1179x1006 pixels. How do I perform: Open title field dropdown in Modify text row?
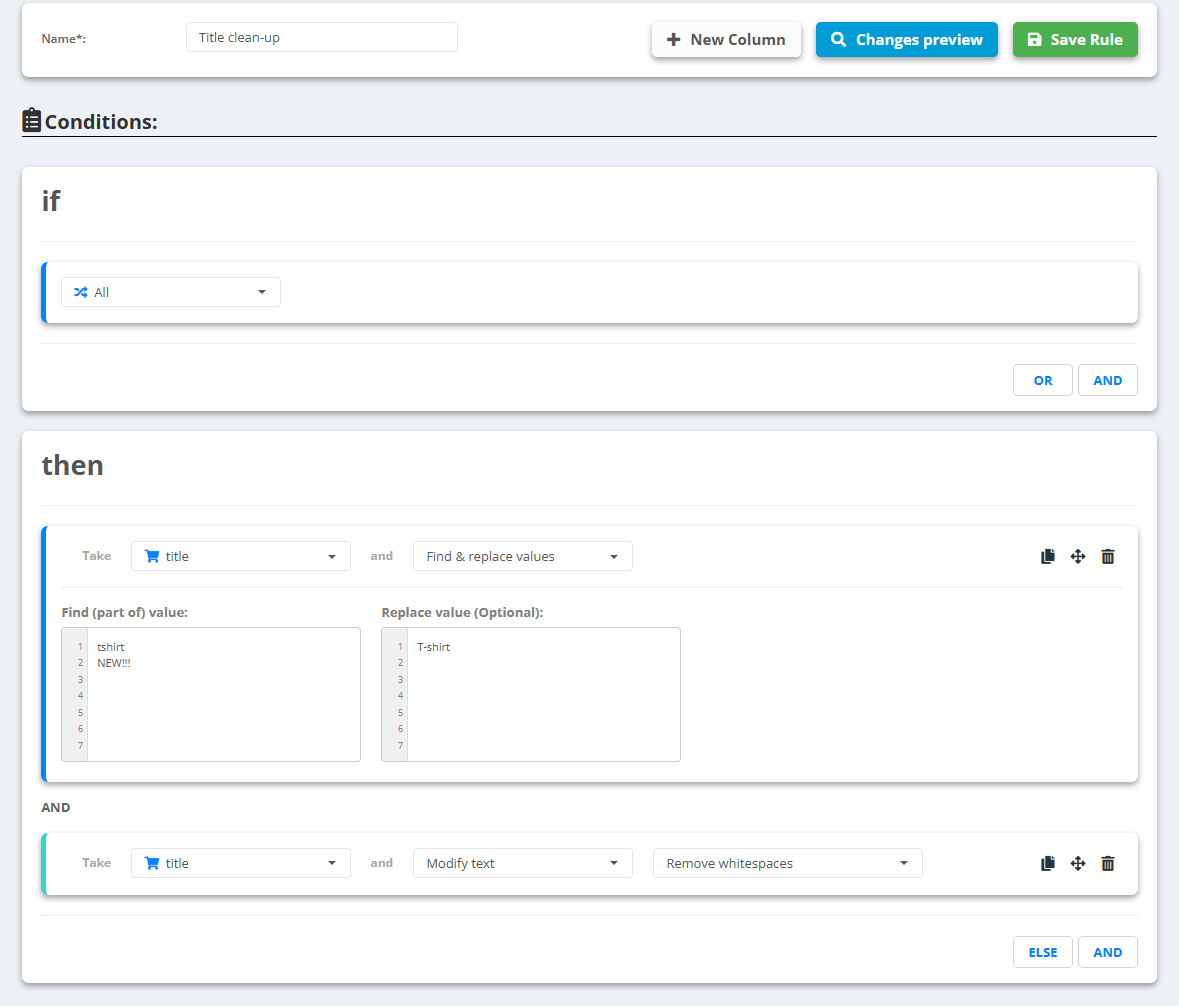[x=241, y=863]
